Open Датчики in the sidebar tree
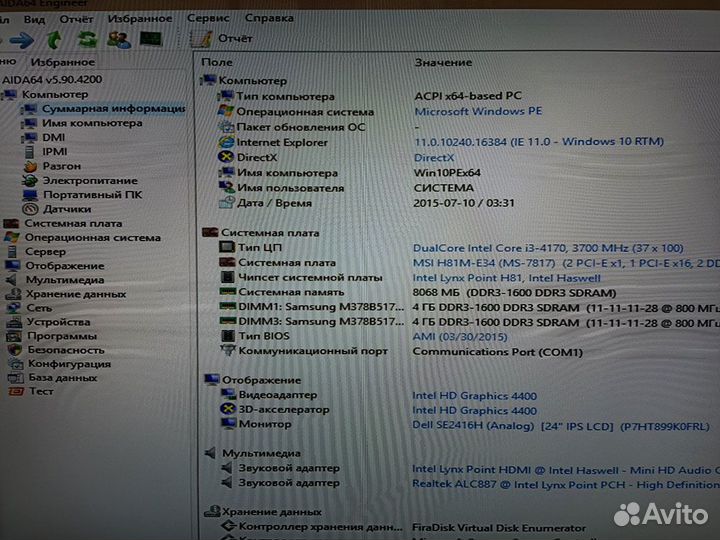 [x=67, y=209]
